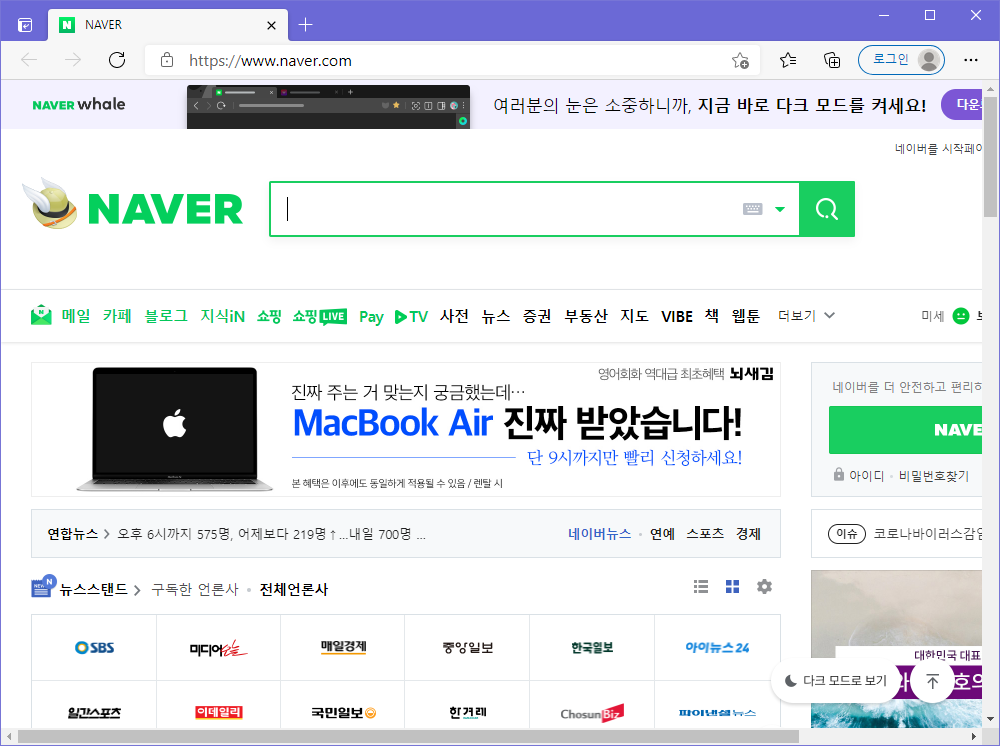The height and width of the screenshot is (746, 1000).
Task: Open the 카페 service
Action: pos(117,316)
